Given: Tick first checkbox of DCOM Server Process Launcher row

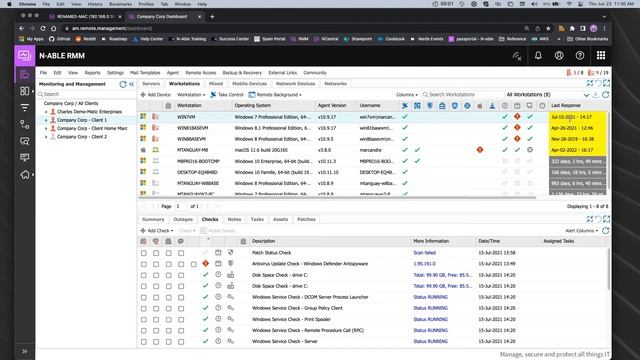Looking at the screenshot, I should click(144, 298).
